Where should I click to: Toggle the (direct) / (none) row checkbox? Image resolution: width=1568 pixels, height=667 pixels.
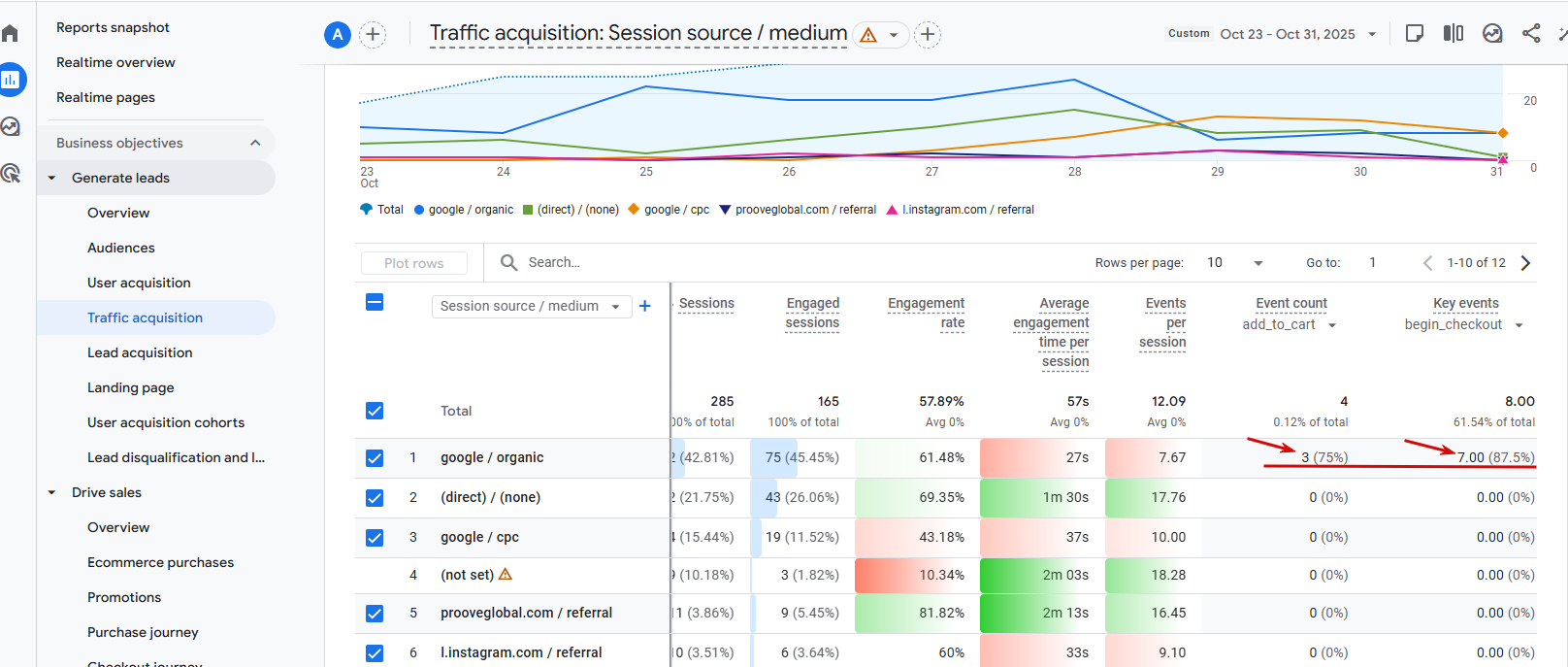point(375,498)
